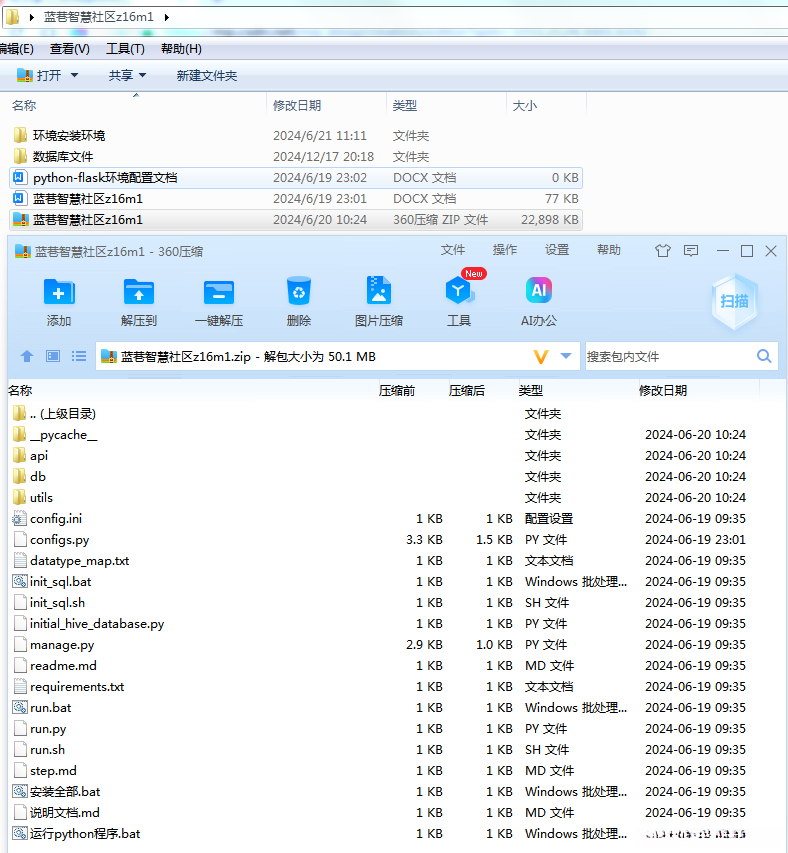788x853 pixels.
Task: Select the 安装全部.bat file icon
Action: tap(20, 792)
